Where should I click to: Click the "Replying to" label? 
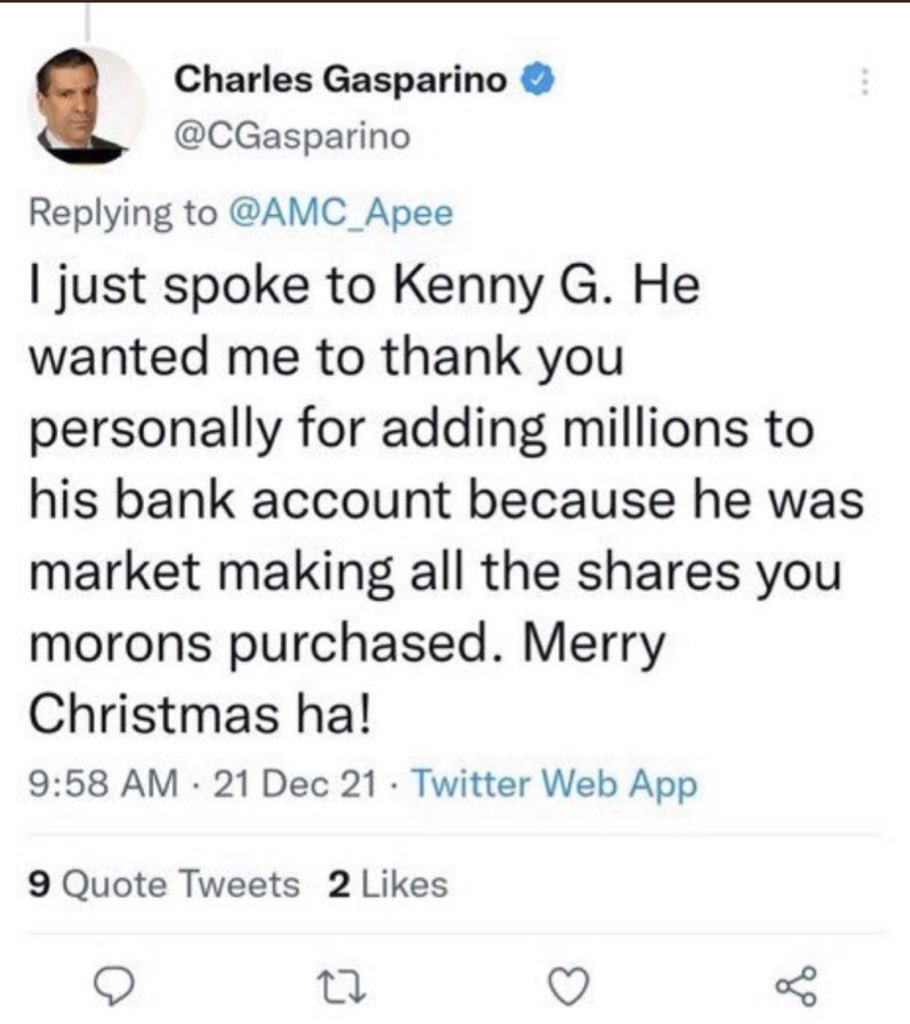122,213
